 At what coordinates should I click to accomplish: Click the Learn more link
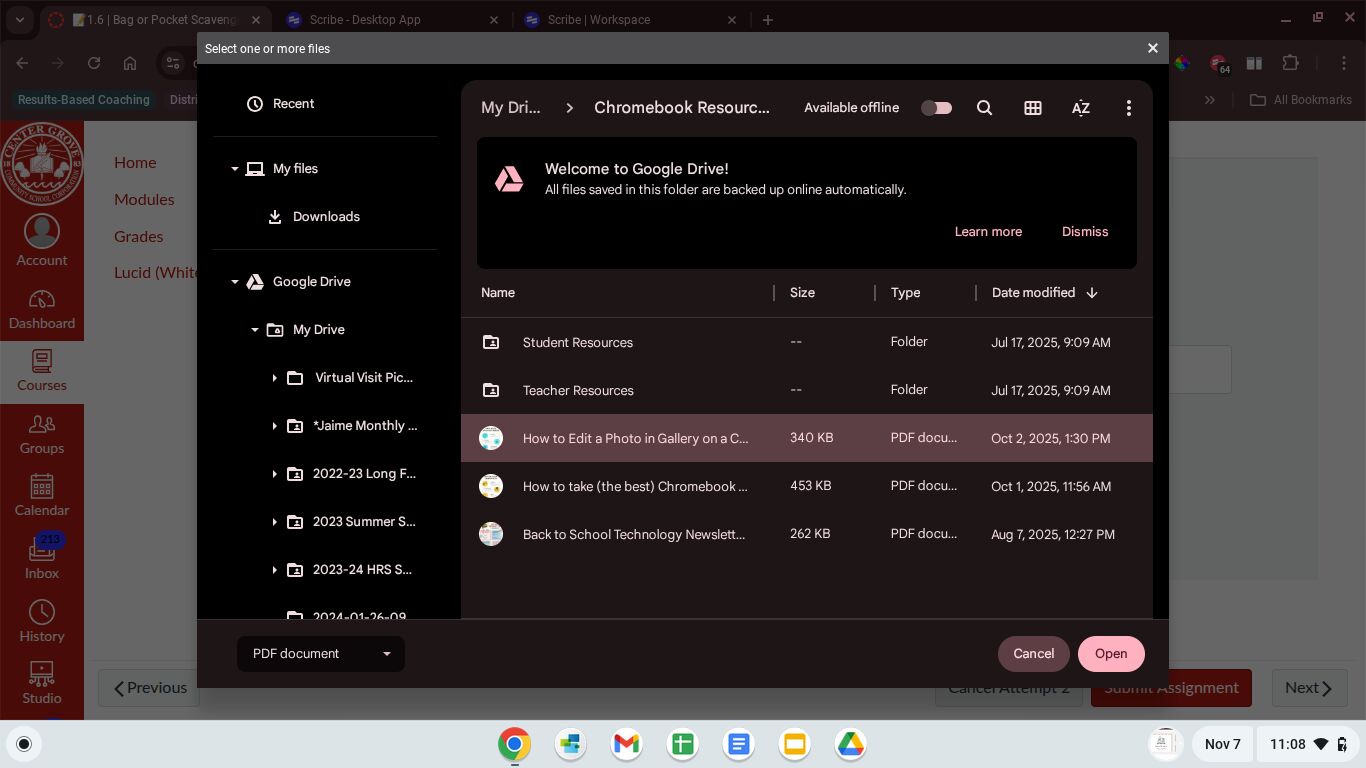(988, 232)
